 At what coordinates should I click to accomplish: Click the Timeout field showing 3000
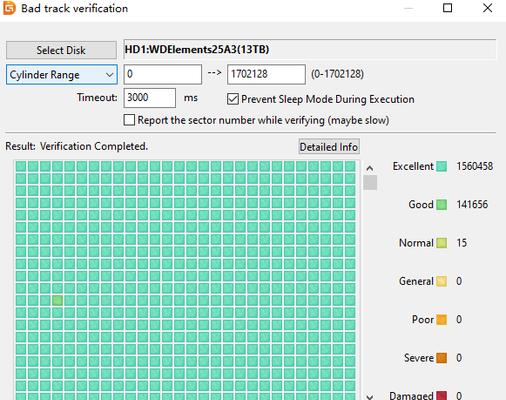(150, 98)
